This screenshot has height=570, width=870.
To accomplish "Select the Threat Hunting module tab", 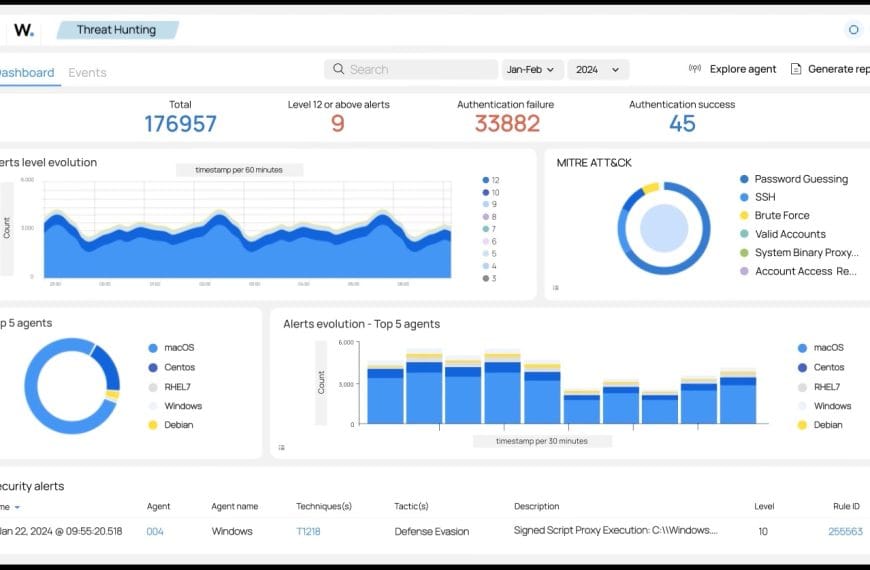I will tap(117, 30).
